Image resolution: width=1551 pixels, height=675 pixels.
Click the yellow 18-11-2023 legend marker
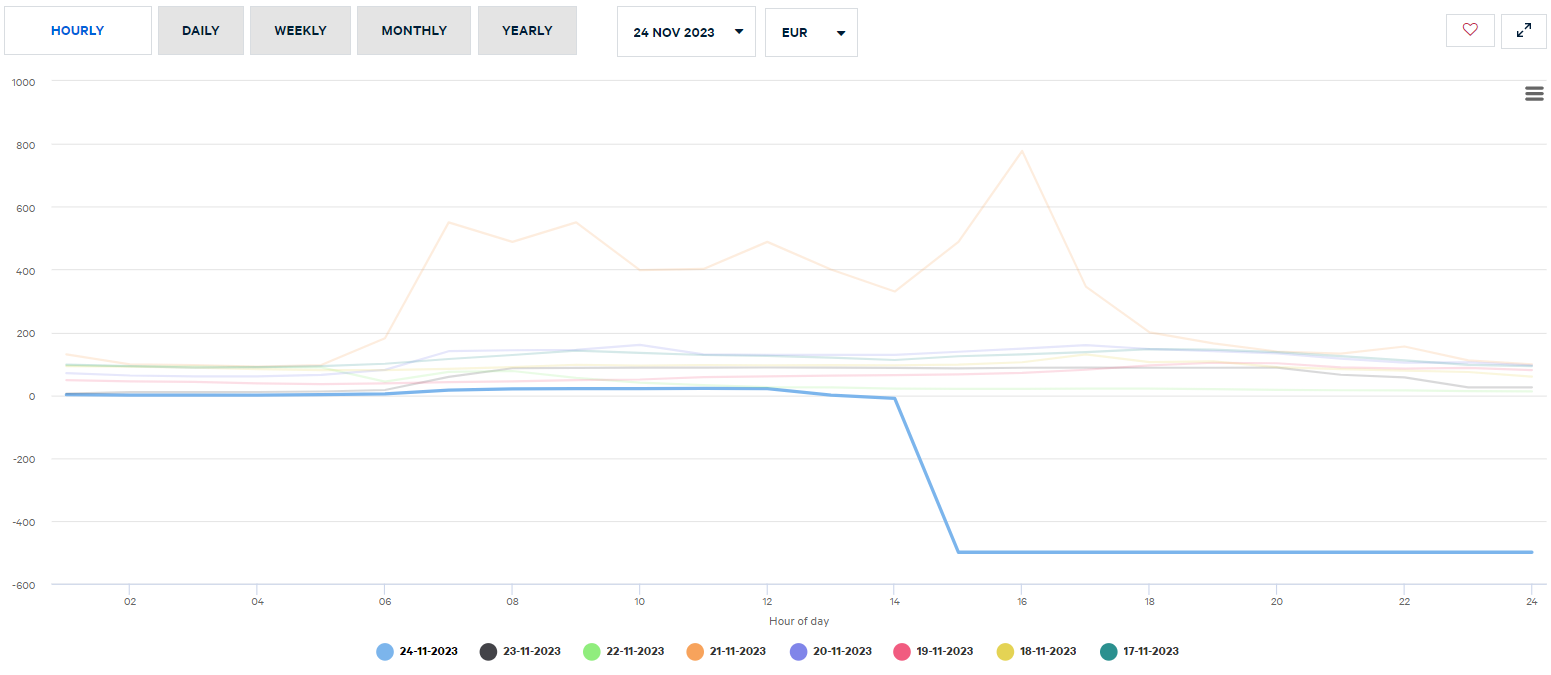coord(1006,651)
